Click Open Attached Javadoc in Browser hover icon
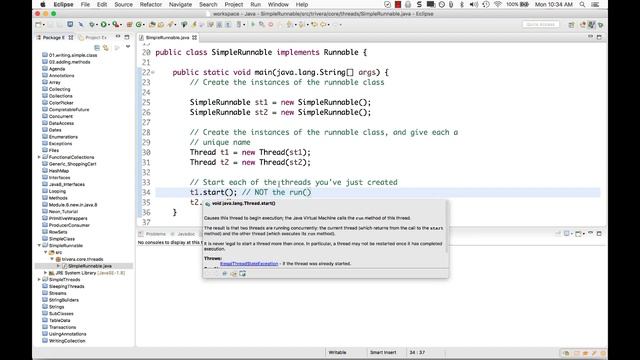Image resolution: width=640 pixels, height=360 pixels. coord(242,273)
